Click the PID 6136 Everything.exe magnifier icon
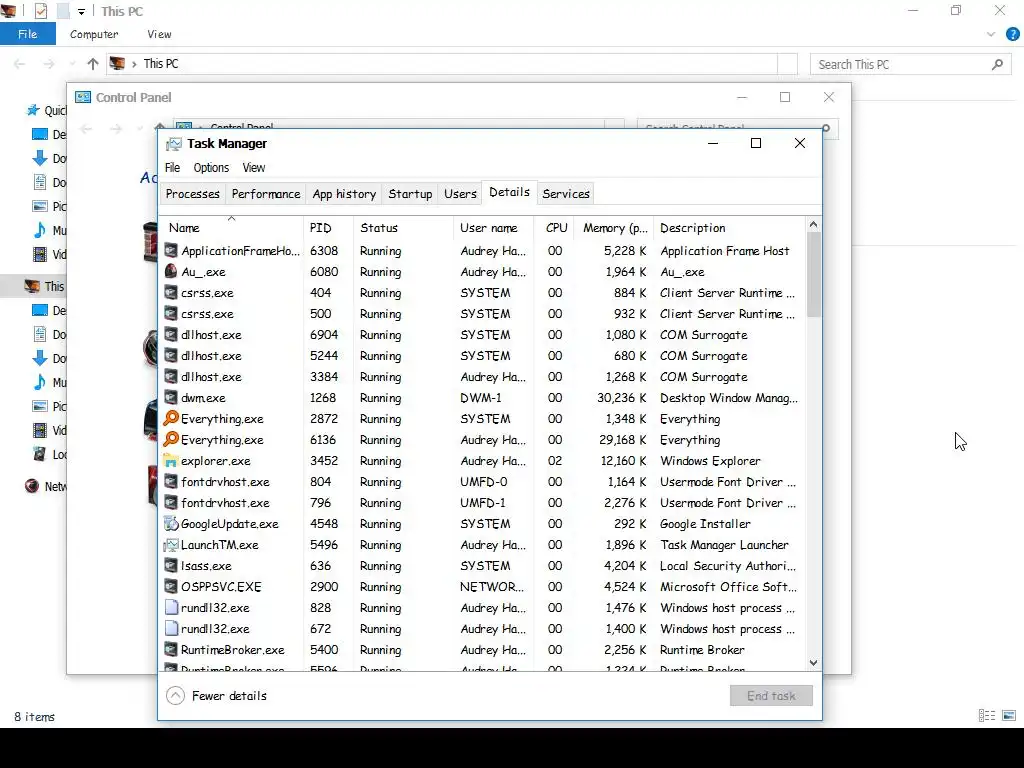Image resolution: width=1024 pixels, height=768 pixels. tap(170, 439)
